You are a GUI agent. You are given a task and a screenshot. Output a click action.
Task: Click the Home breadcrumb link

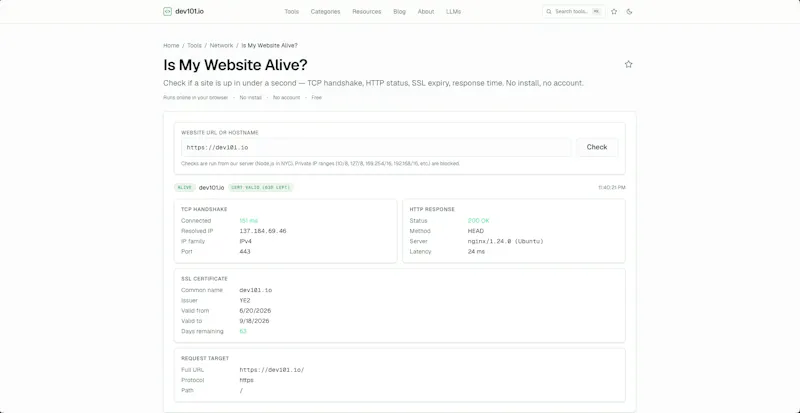[x=171, y=45]
